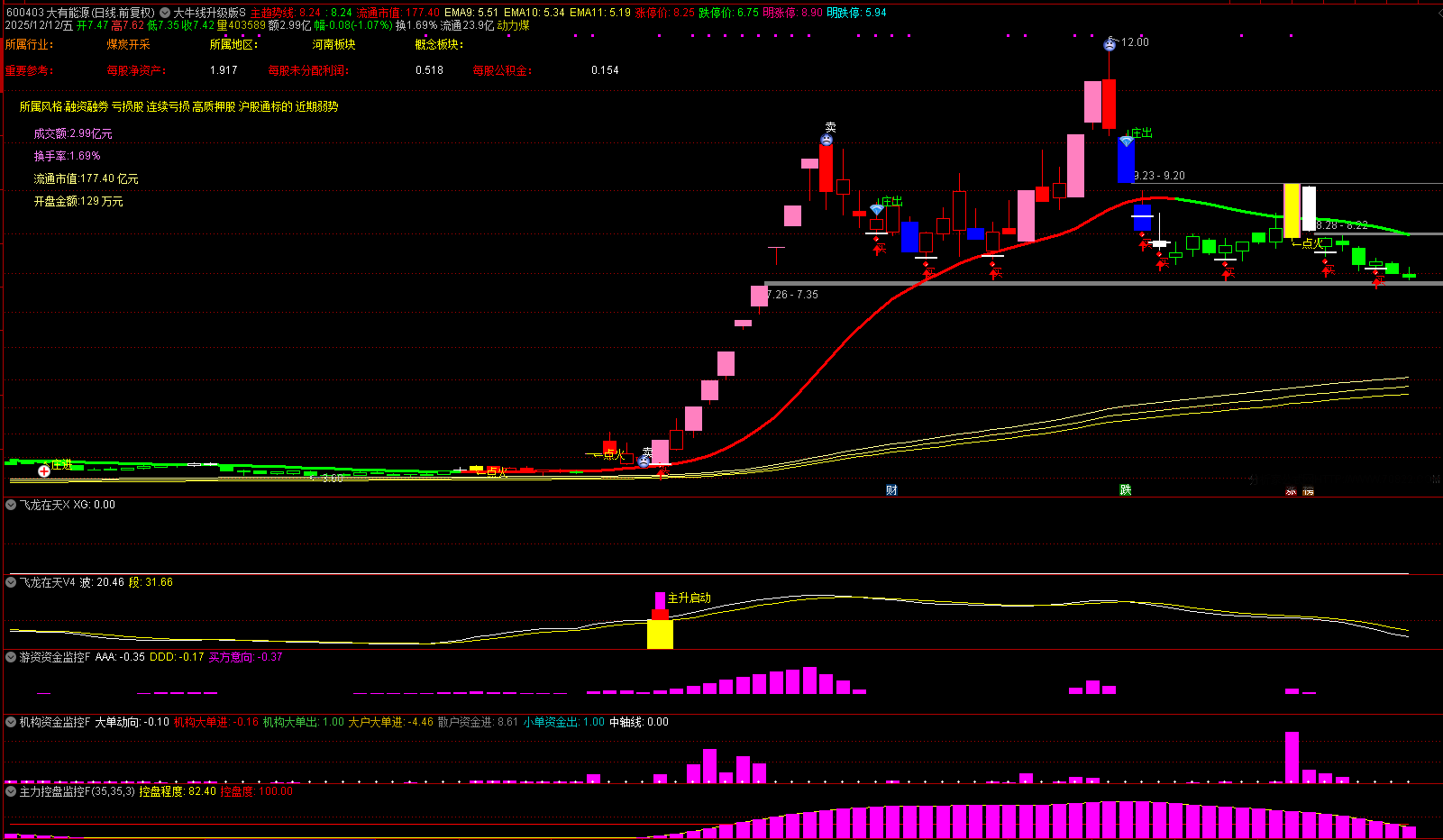
Task: Expand the 大牛线升级版S indicator dropdown
Action: tap(165, 13)
